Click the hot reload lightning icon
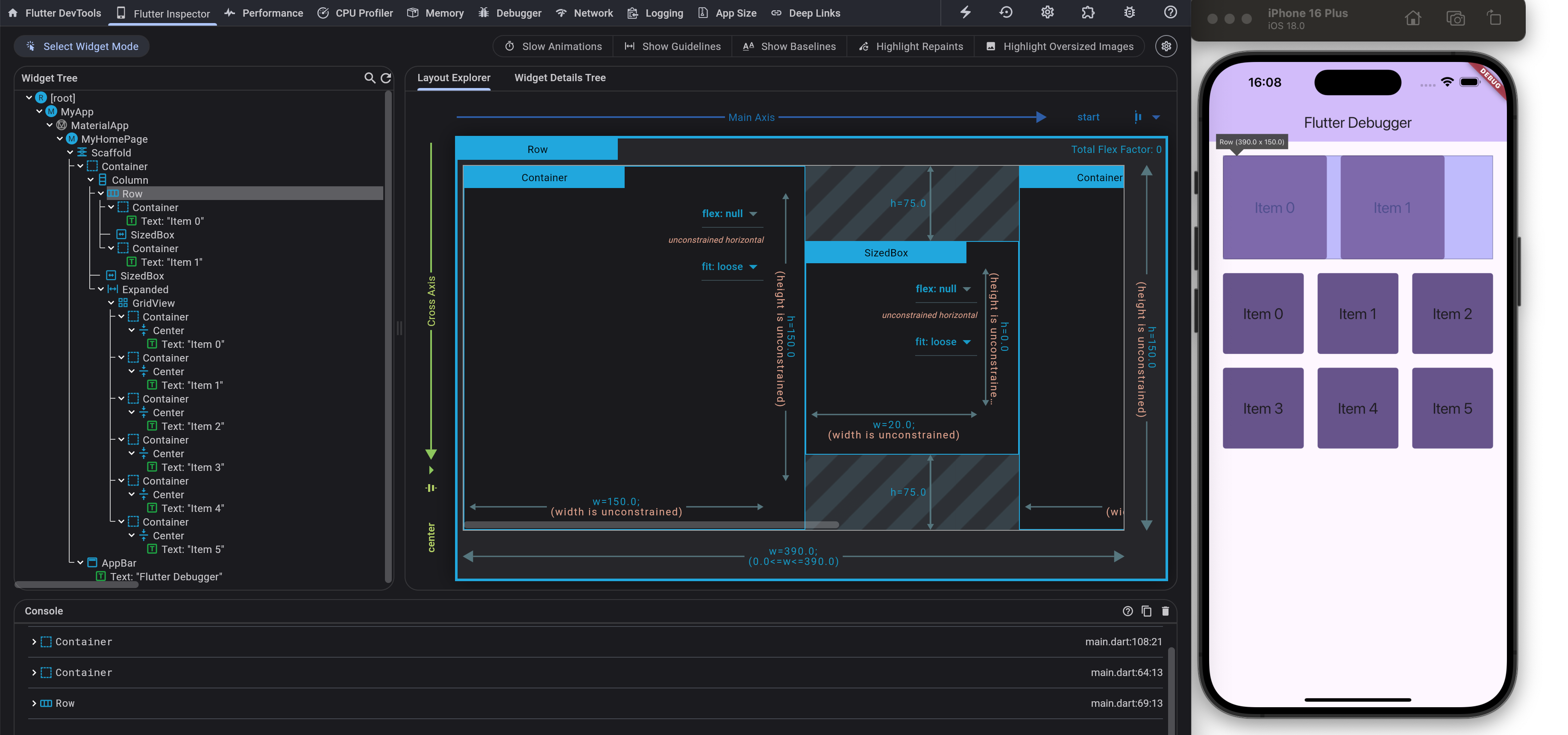The width and height of the screenshot is (1568, 735). pyautogui.click(x=966, y=12)
